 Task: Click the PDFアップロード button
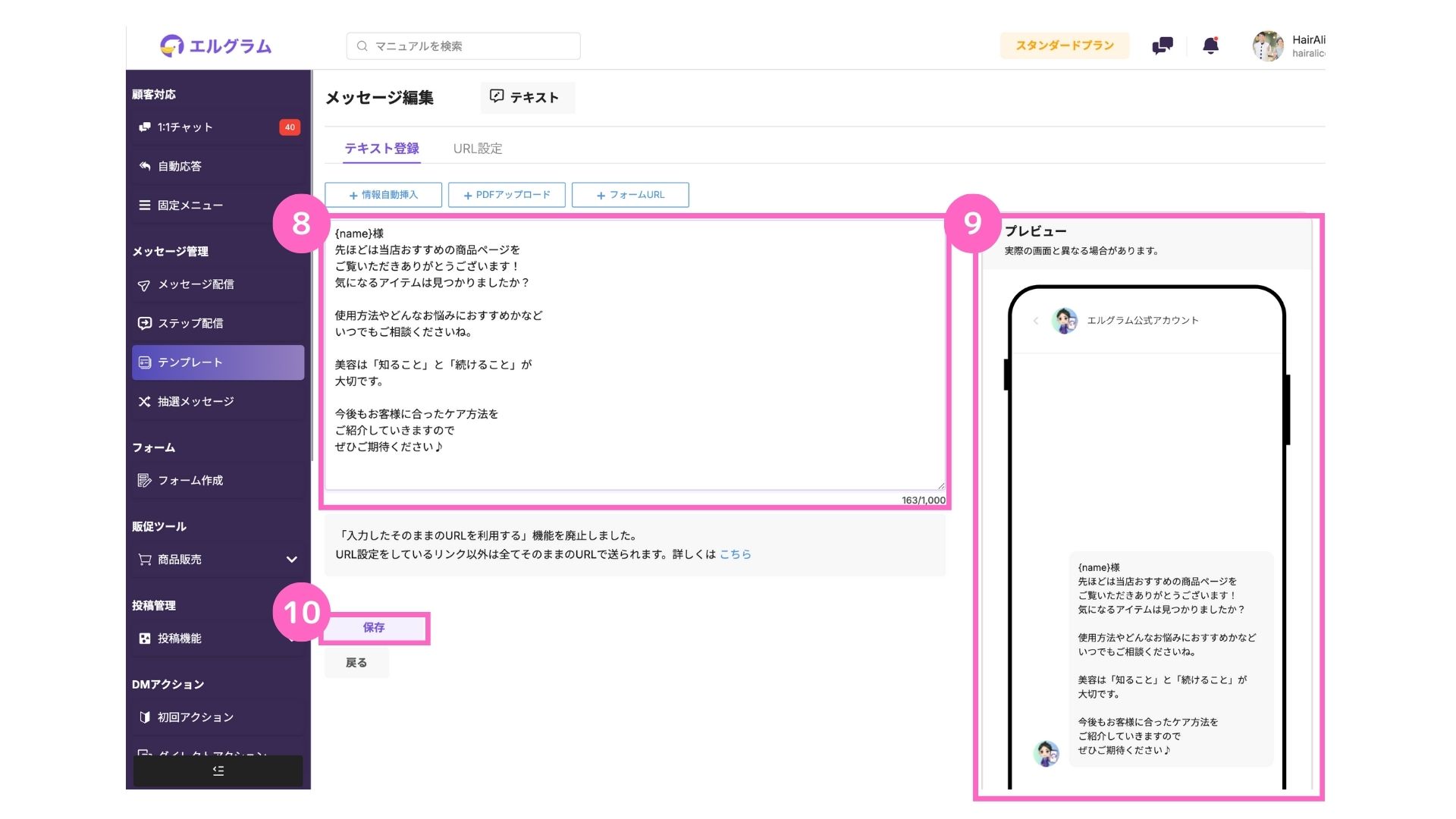click(507, 195)
